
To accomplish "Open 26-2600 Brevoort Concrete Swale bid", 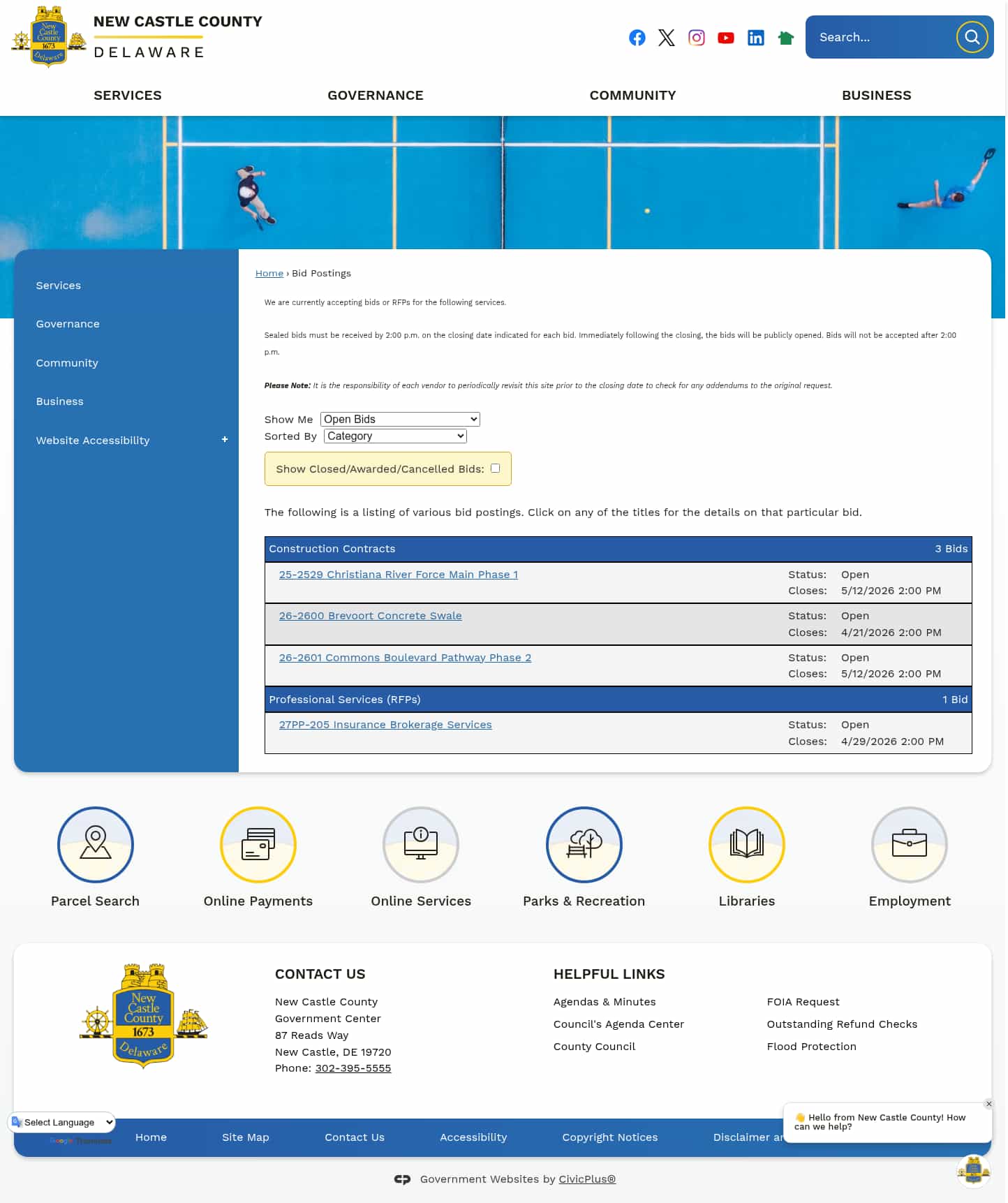I will click(x=371, y=616).
